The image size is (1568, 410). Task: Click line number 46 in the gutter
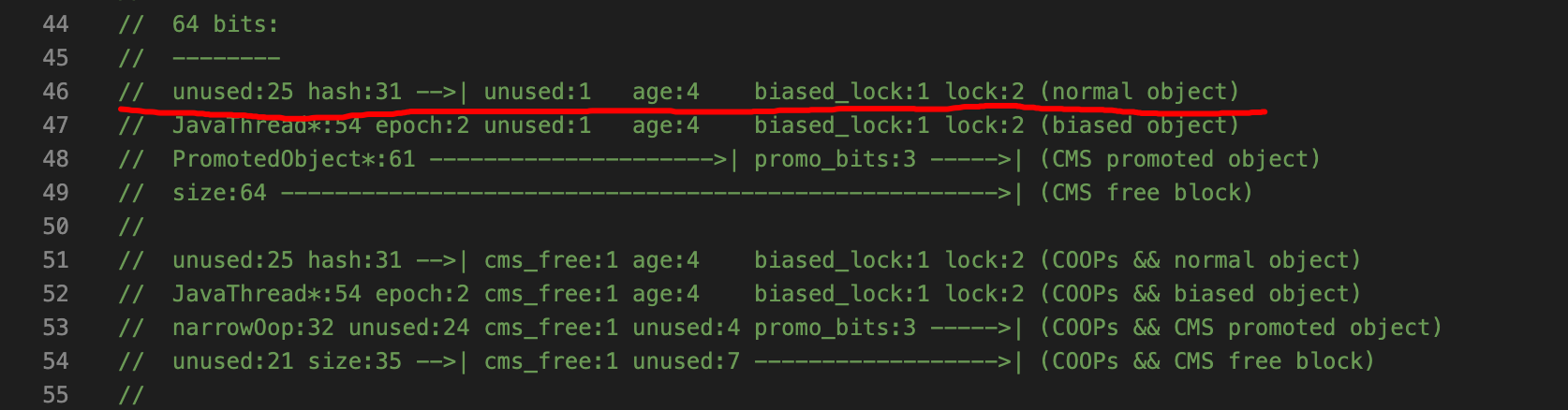click(55, 92)
